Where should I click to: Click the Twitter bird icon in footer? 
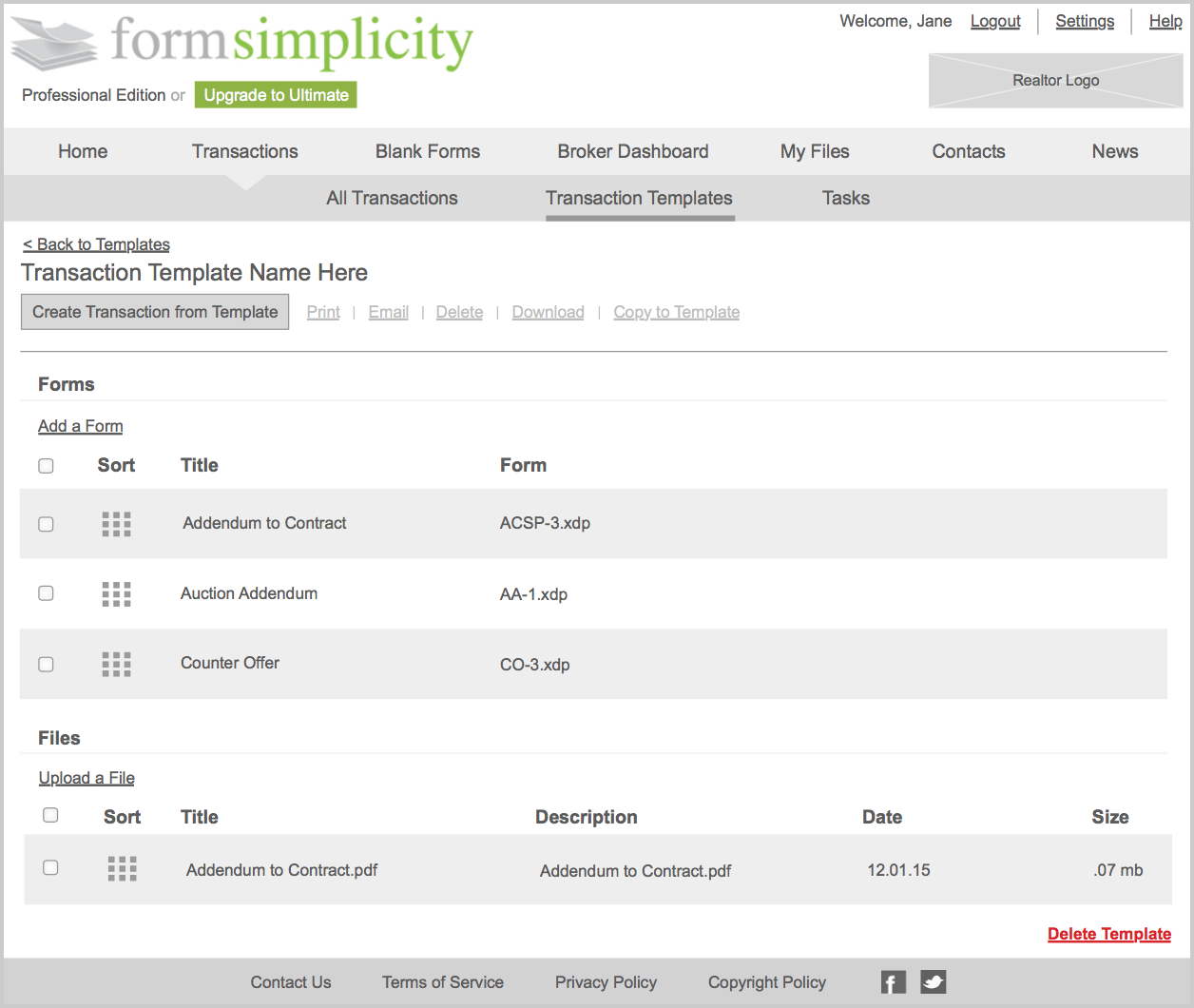(x=933, y=982)
